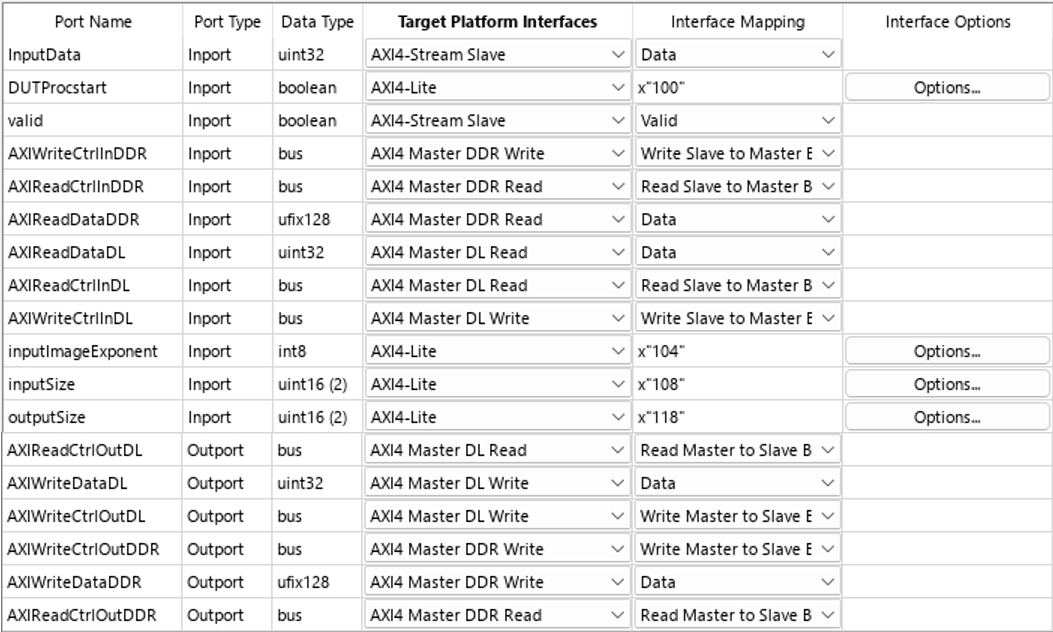Open Options for DUTProcstart row
Screen dimensions: 1053x632
(947, 88)
